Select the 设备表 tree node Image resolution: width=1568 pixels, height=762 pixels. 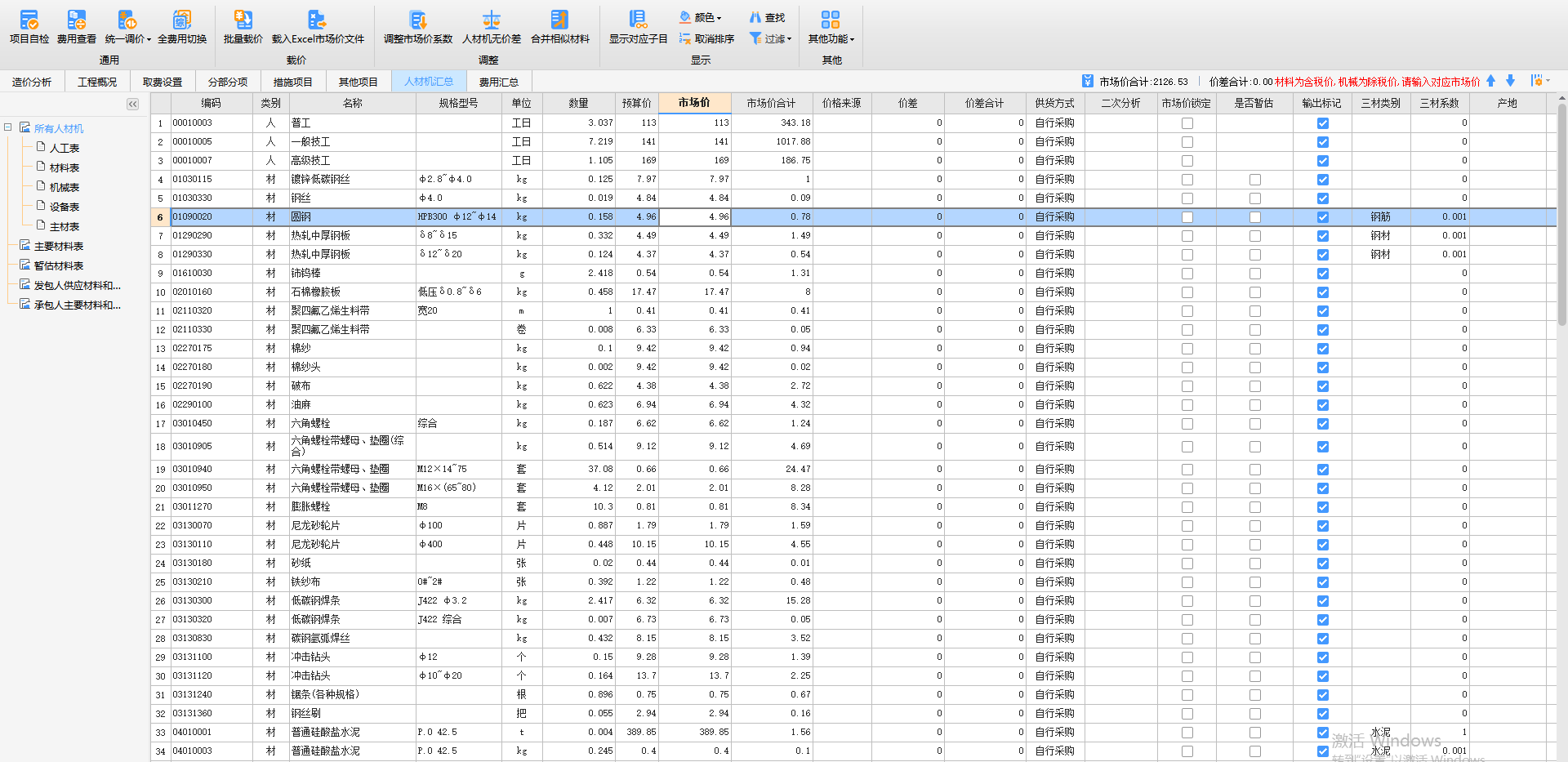coord(65,207)
